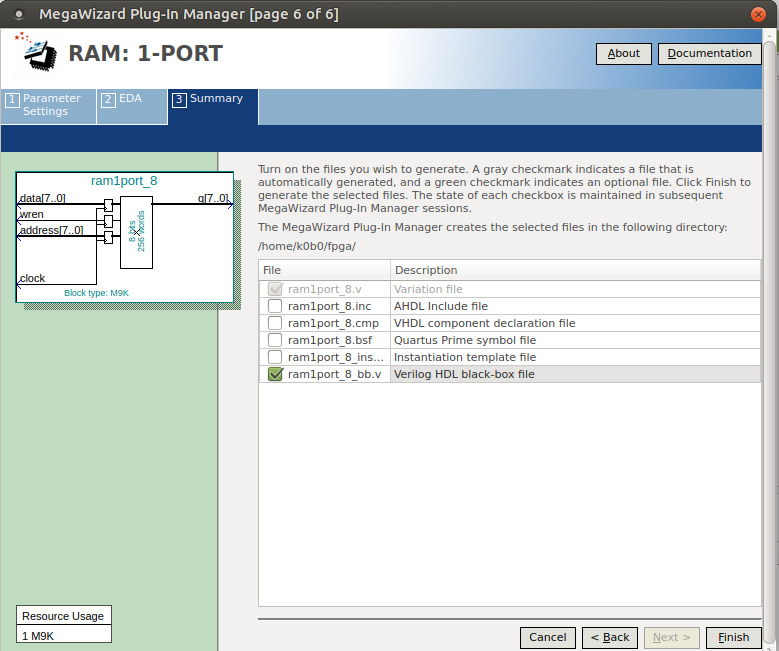Go Back to previous page

tap(610, 638)
